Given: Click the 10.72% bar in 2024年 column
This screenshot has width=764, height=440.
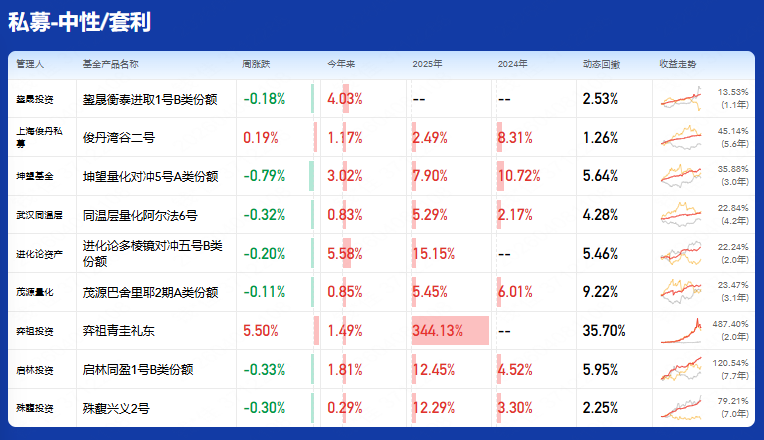Looking at the screenshot, I should pos(519,176).
